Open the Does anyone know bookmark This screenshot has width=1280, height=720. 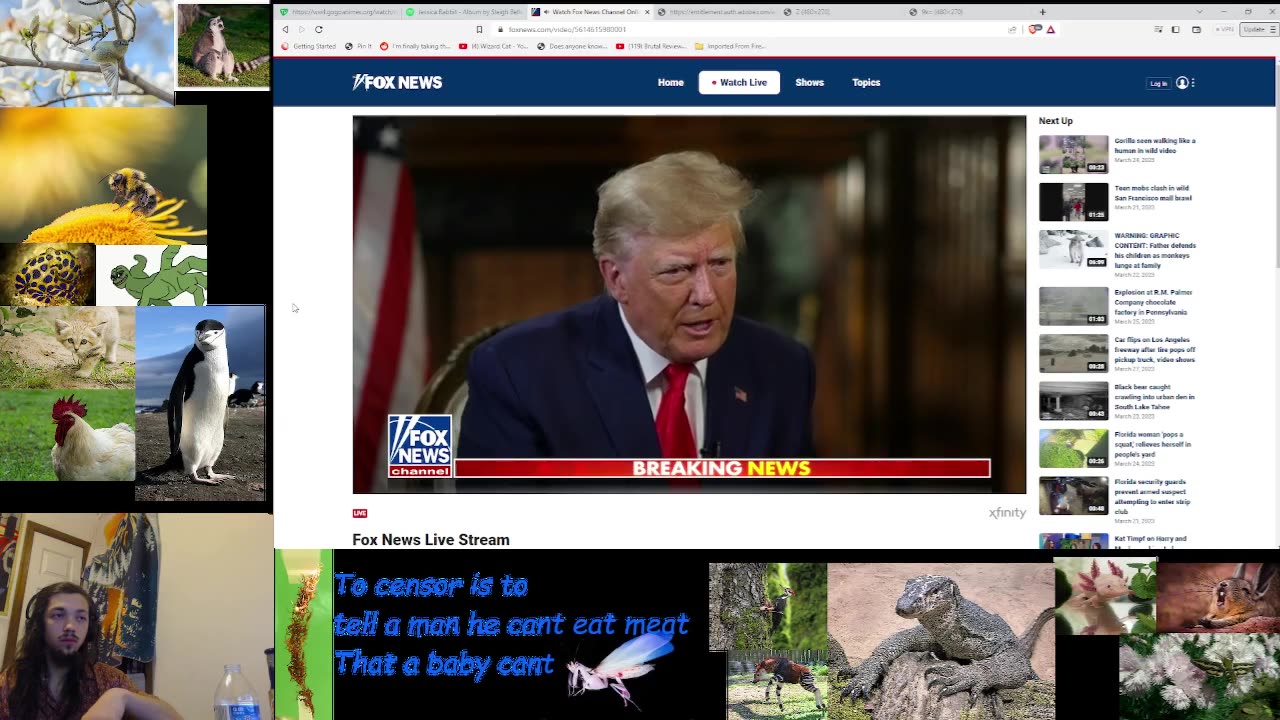click(572, 46)
